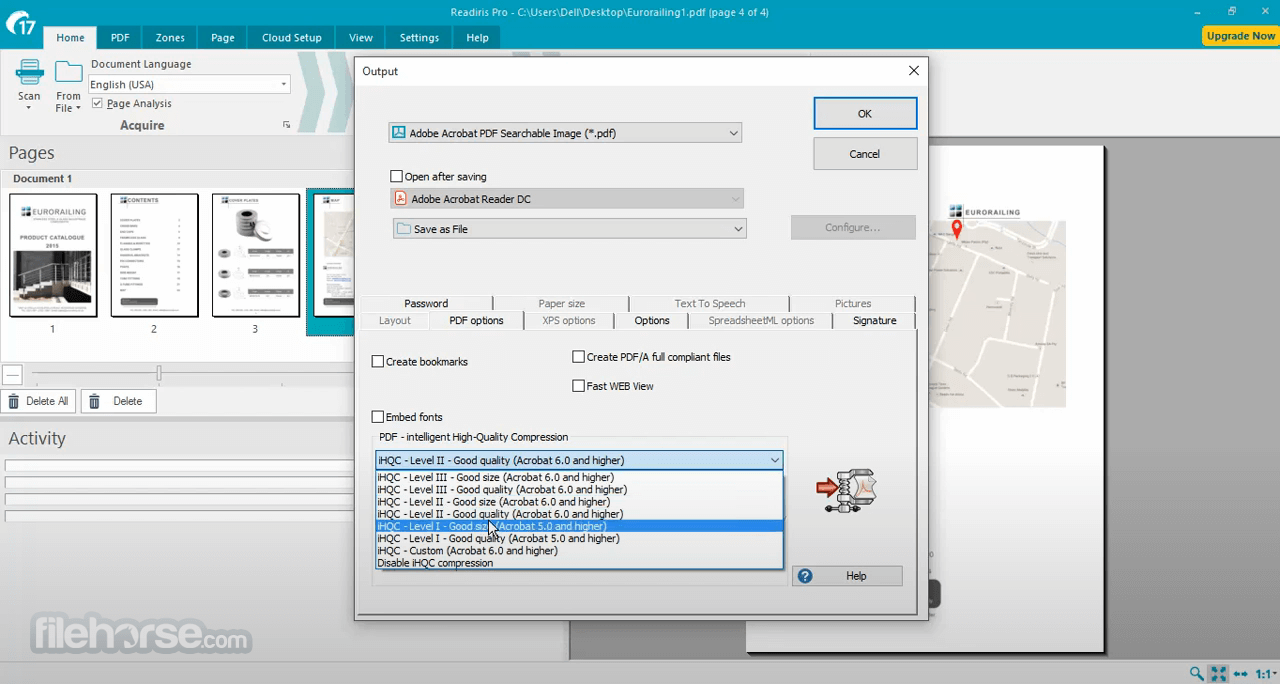This screenshot has height=684, width=1280.
Task: Click the Upgrade Now button
Action: [x=1240, y=35]
